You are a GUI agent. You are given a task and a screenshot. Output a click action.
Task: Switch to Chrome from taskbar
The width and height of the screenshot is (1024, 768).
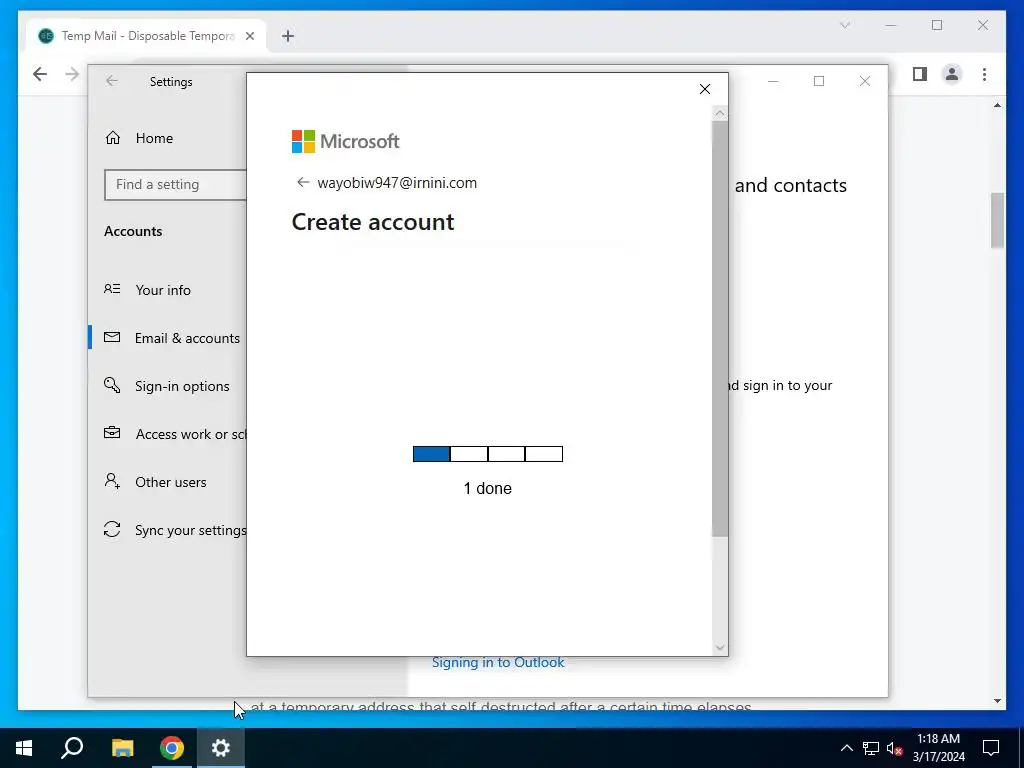coord(172,748)
